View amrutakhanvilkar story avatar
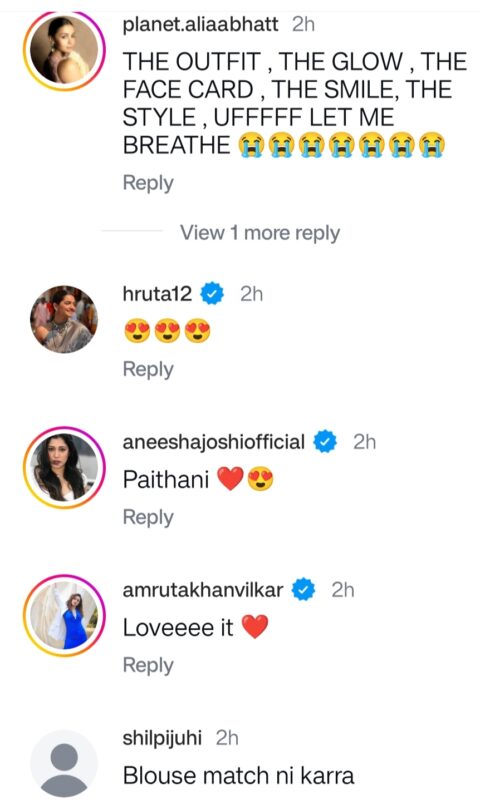 pyautogui.click(x=64, y=615)
